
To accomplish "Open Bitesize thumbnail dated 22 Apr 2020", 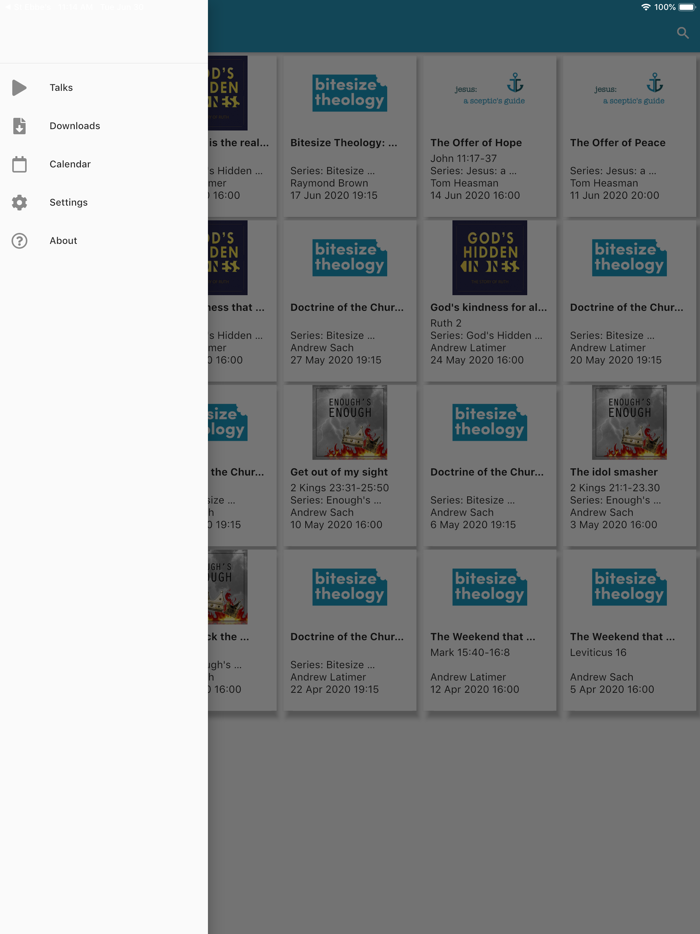I will click(x=350, y=587).
